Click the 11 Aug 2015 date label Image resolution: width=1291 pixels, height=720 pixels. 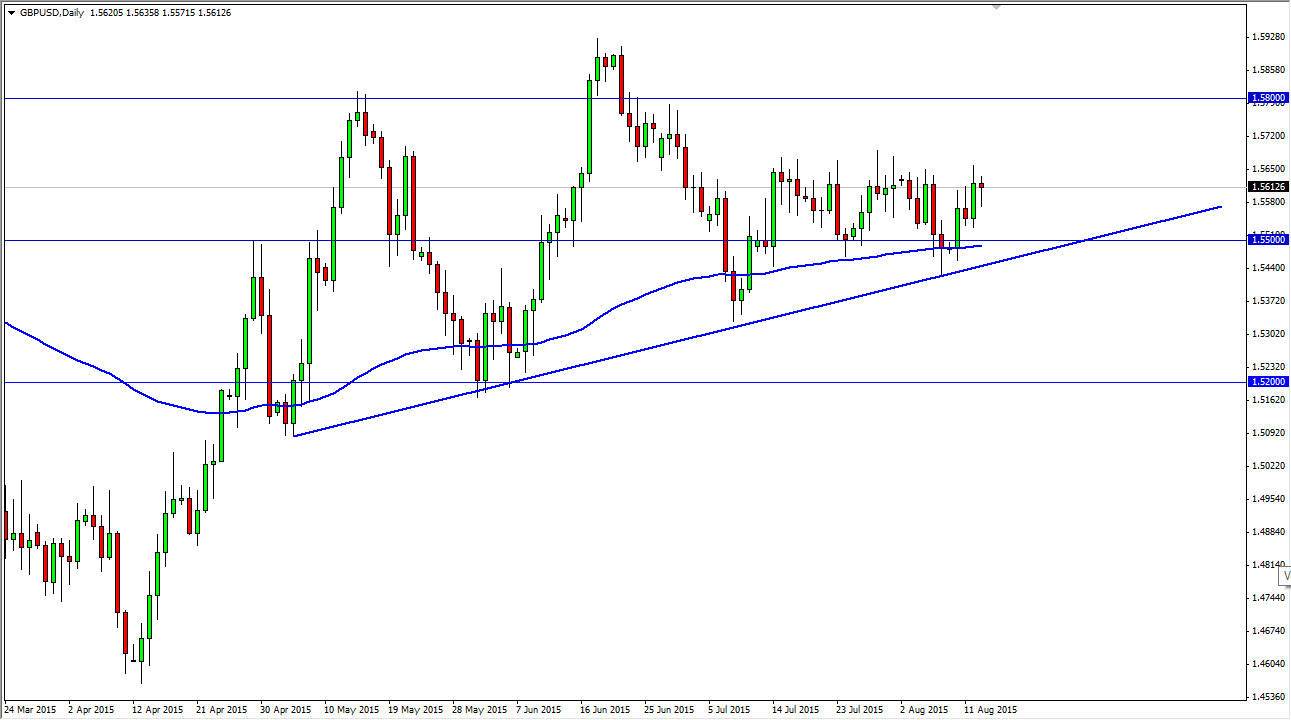(x=990, y=709)
